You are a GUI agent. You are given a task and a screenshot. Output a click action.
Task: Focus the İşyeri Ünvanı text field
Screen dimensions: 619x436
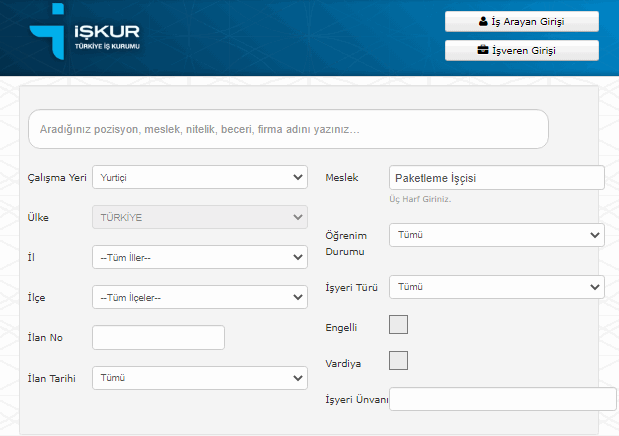coord(503,399)
